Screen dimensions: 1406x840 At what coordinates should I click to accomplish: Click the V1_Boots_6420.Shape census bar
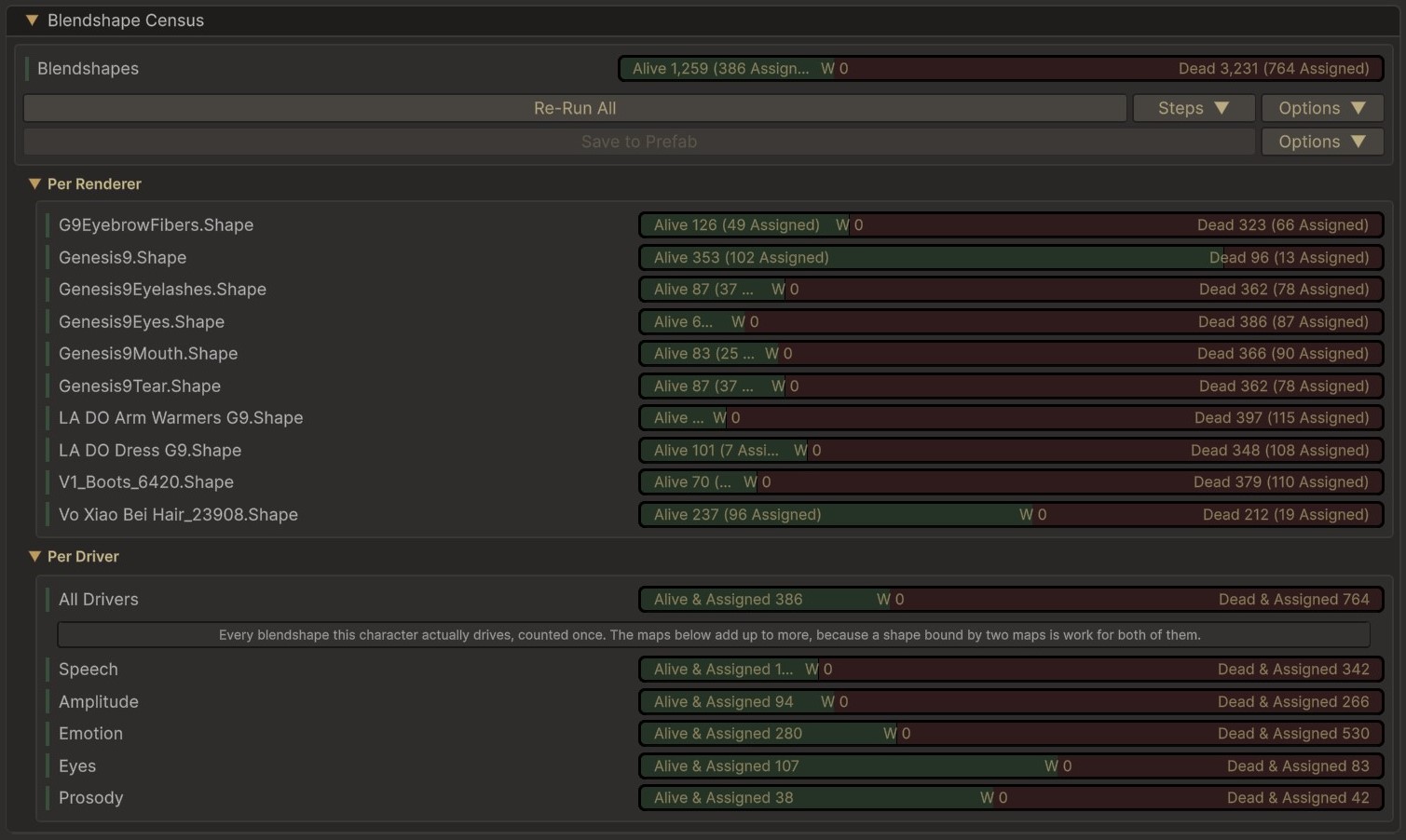[1011, 482]
